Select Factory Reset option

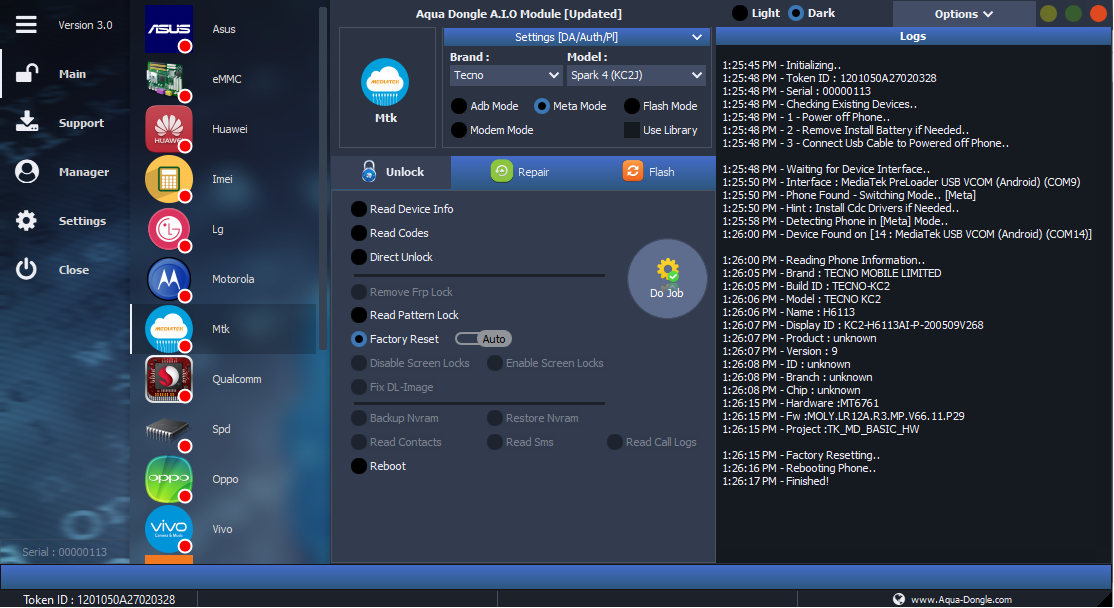pyautogui.click(x=395, y=339)
